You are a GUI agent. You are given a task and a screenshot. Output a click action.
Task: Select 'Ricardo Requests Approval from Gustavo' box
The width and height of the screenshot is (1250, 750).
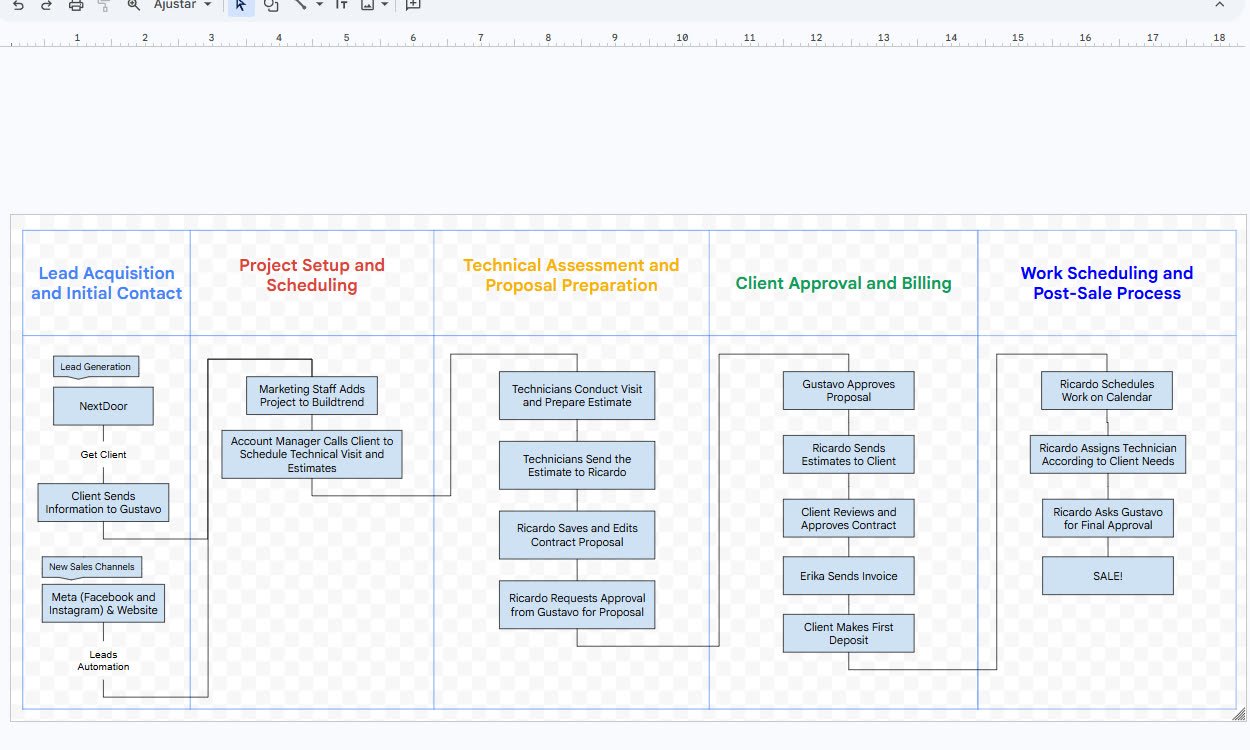[577, 605]
